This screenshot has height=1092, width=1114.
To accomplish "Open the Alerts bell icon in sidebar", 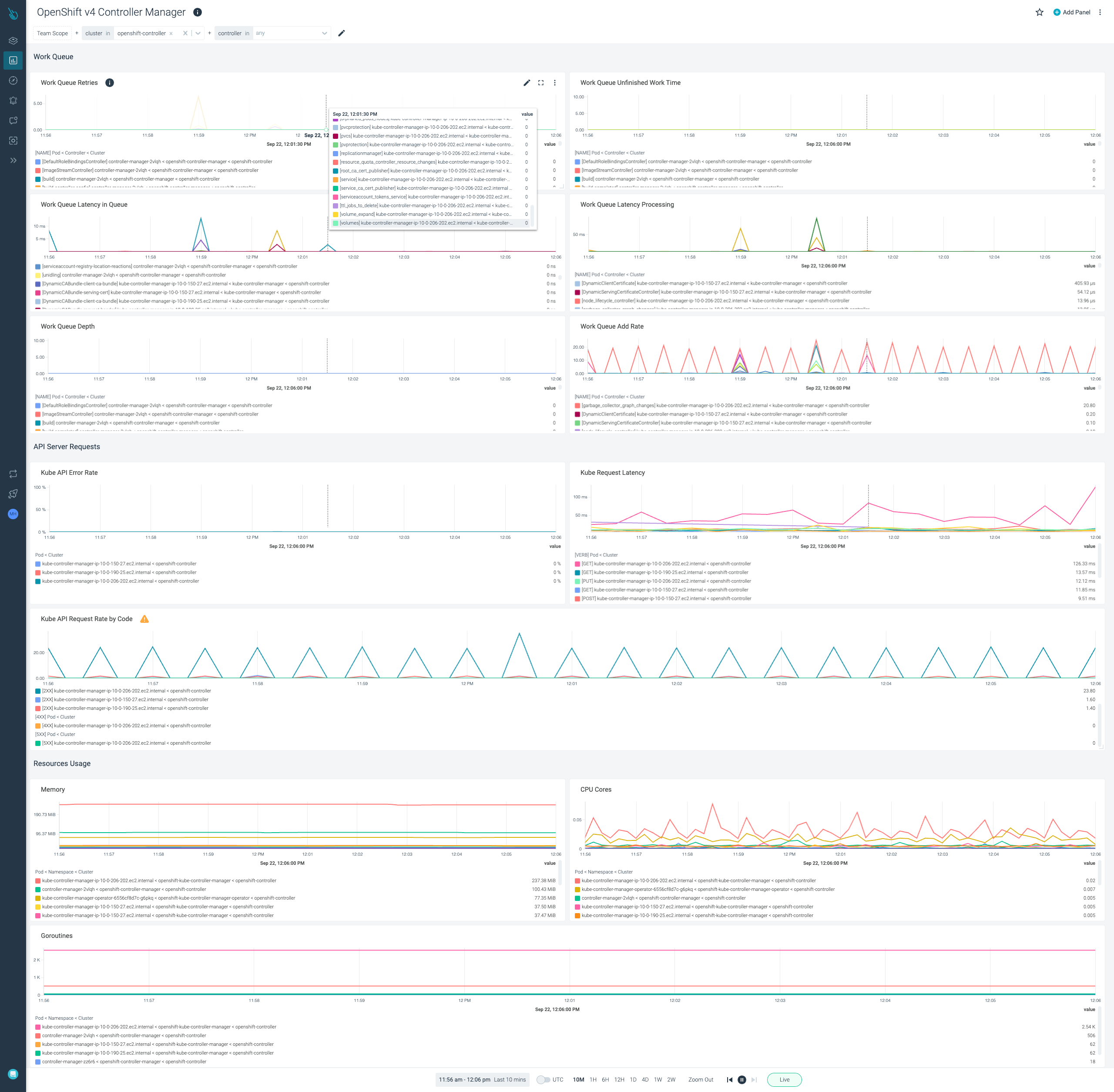I will point(13,101).
